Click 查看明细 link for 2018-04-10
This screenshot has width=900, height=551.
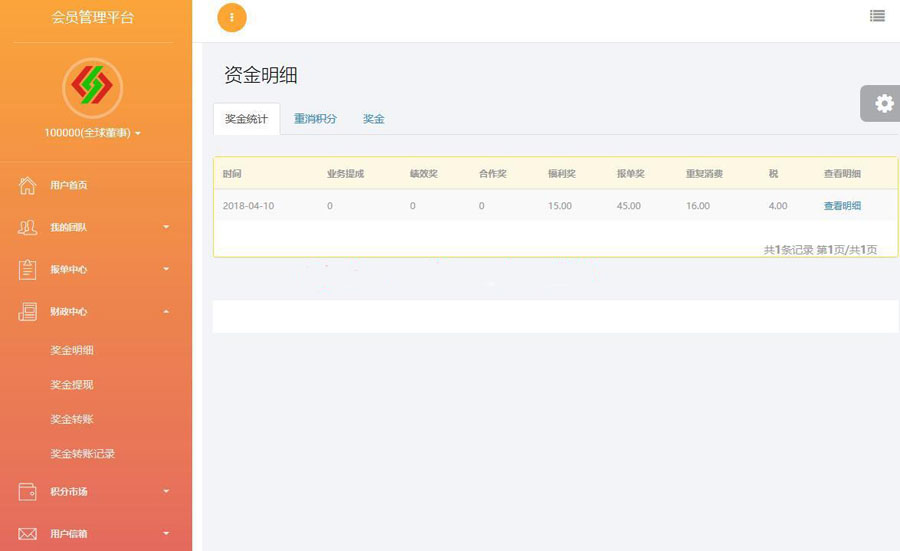(842, 206)
